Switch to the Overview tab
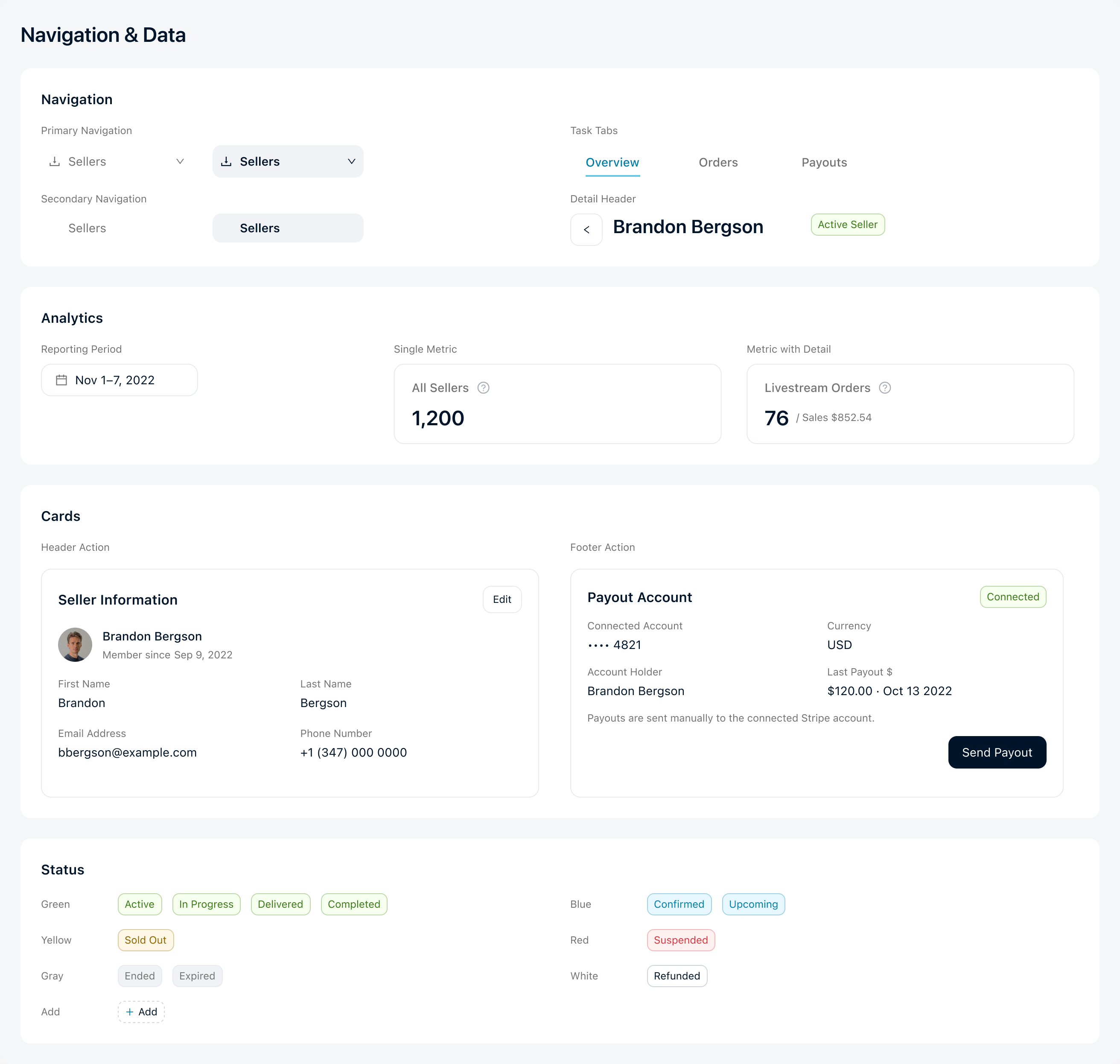This screenshot has width=1120, height=1064. coord(612,162)
